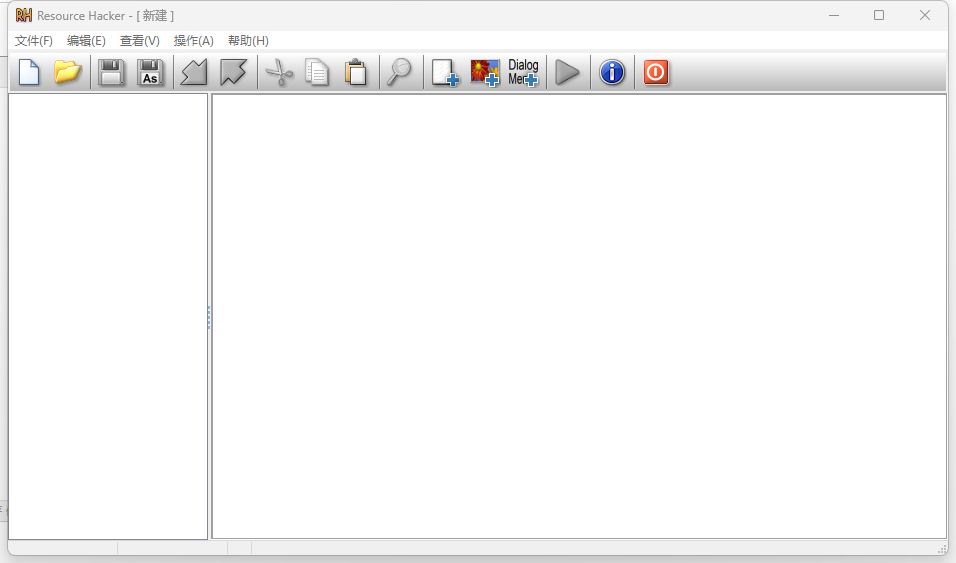956x563 pixels.
Task: Click the clipboard Paste icon
Action: tap(355, 72)
